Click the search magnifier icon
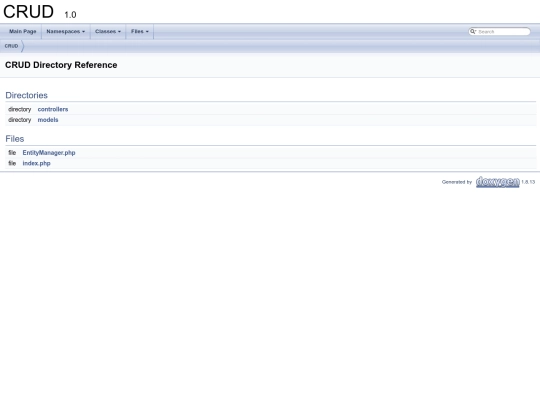 tap(473, 31)
